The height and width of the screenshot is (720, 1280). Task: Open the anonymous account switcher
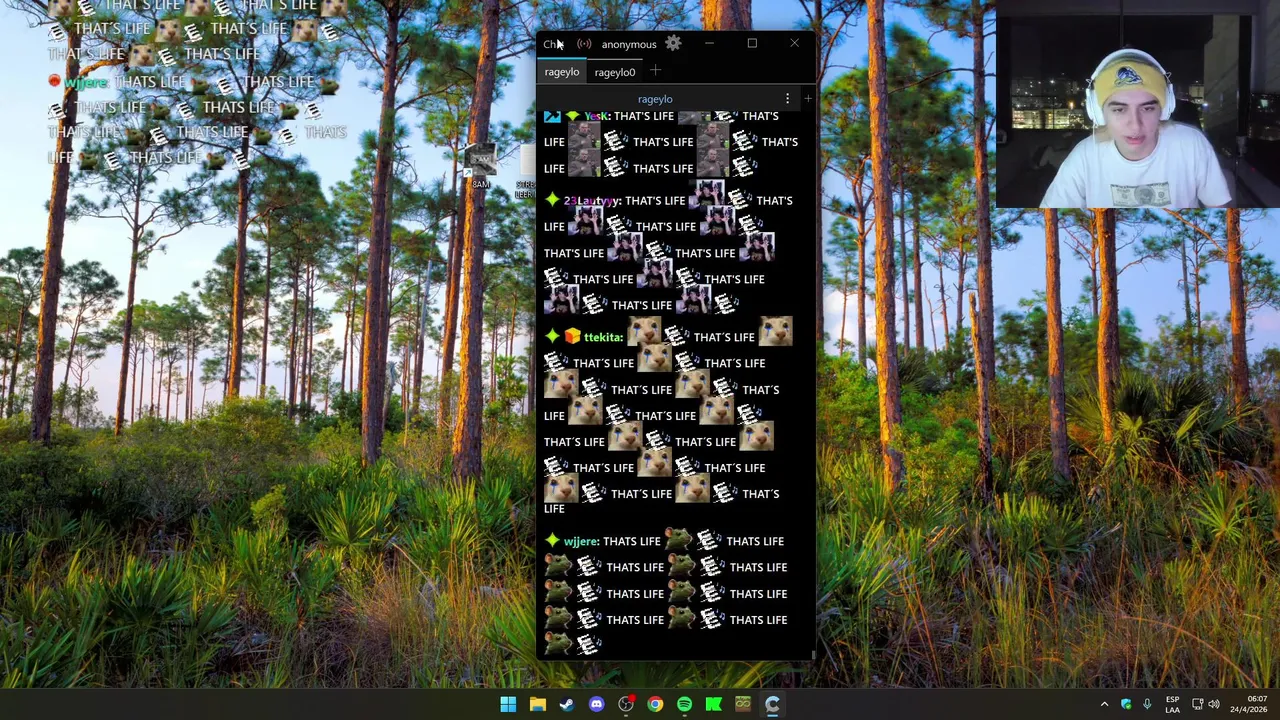629,44
